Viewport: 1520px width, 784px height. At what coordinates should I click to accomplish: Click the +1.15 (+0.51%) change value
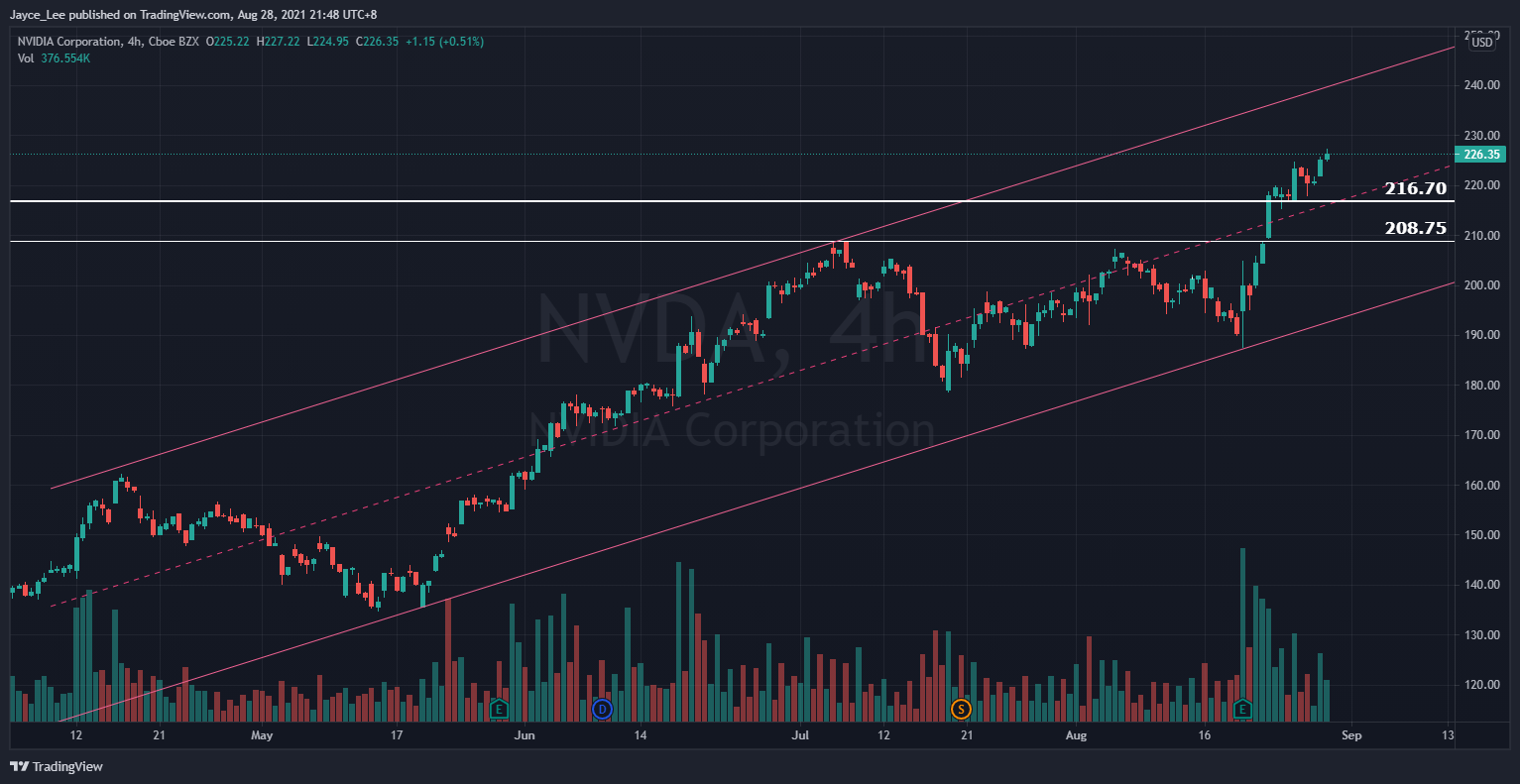444,42
